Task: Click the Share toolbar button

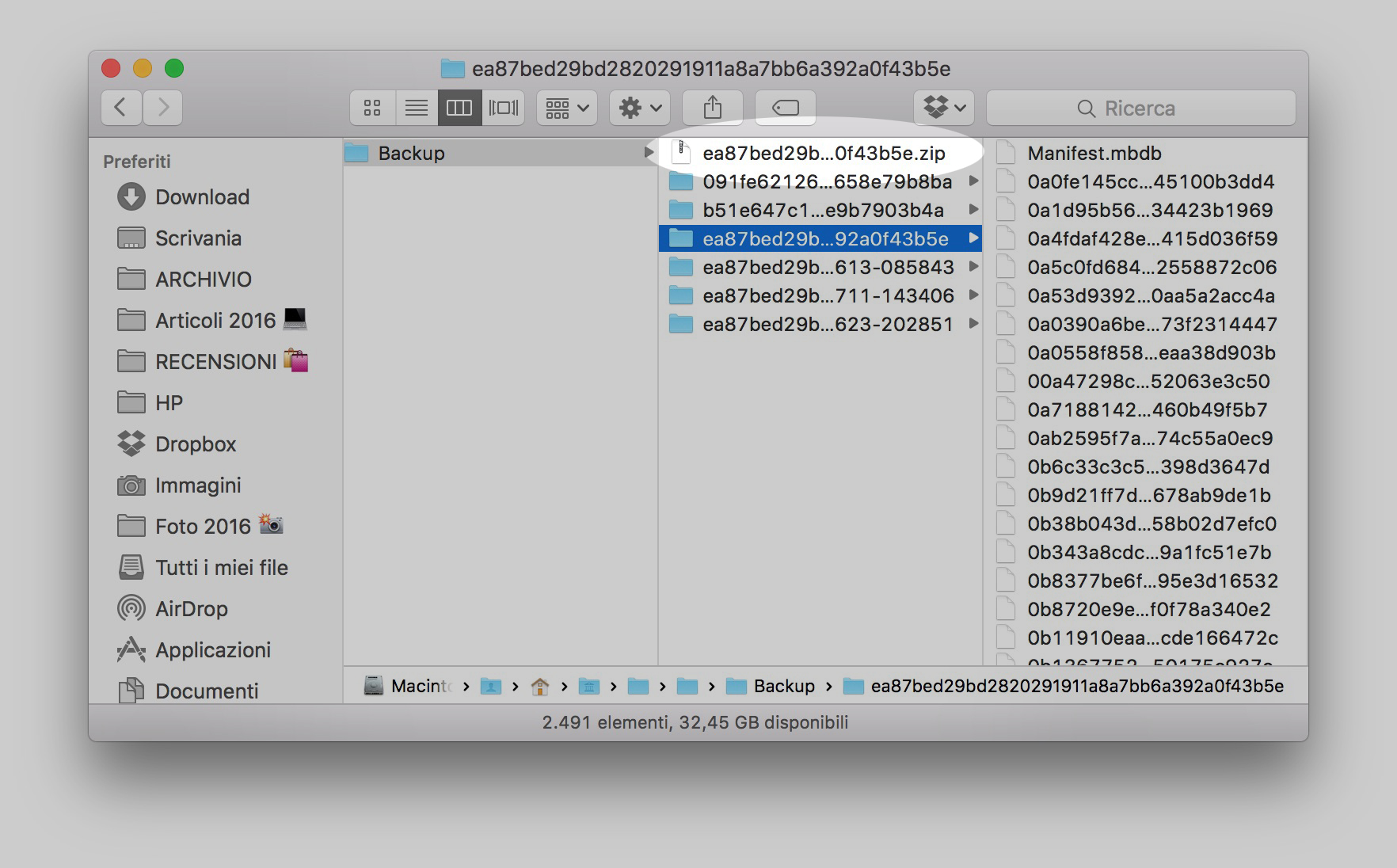Action: coord(713,108)
